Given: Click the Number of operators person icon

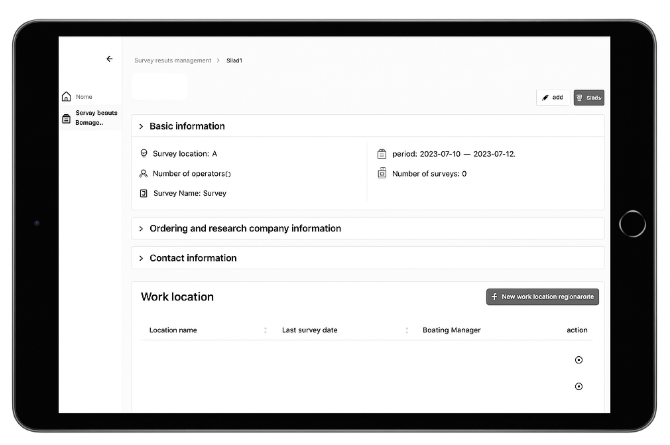Looking at the screenshot, I should (144, 173).
